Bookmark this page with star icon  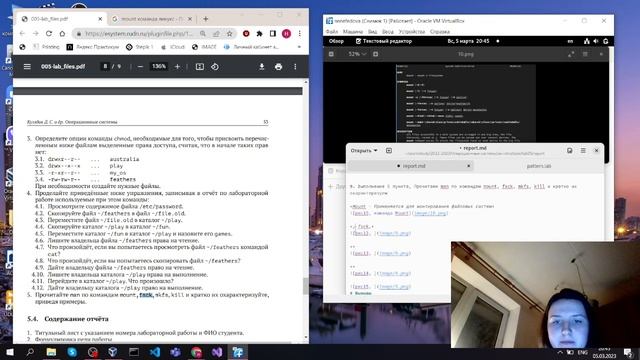(x=229, y=33)
